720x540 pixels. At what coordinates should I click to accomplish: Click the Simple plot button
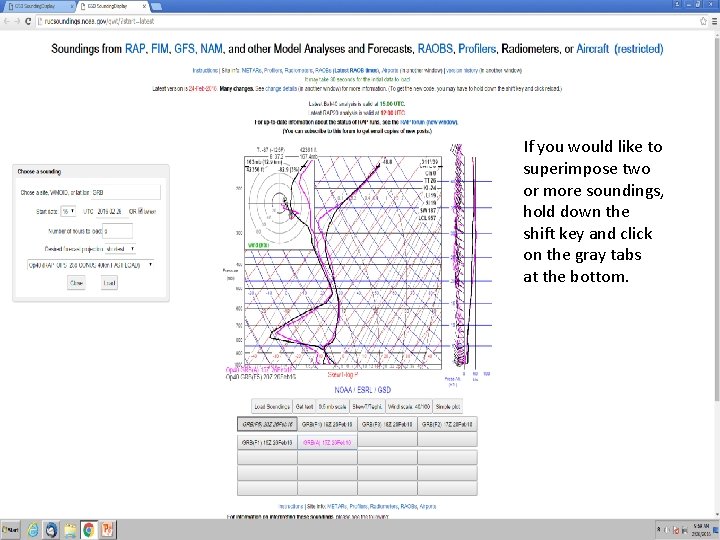(x=448, y=406)
